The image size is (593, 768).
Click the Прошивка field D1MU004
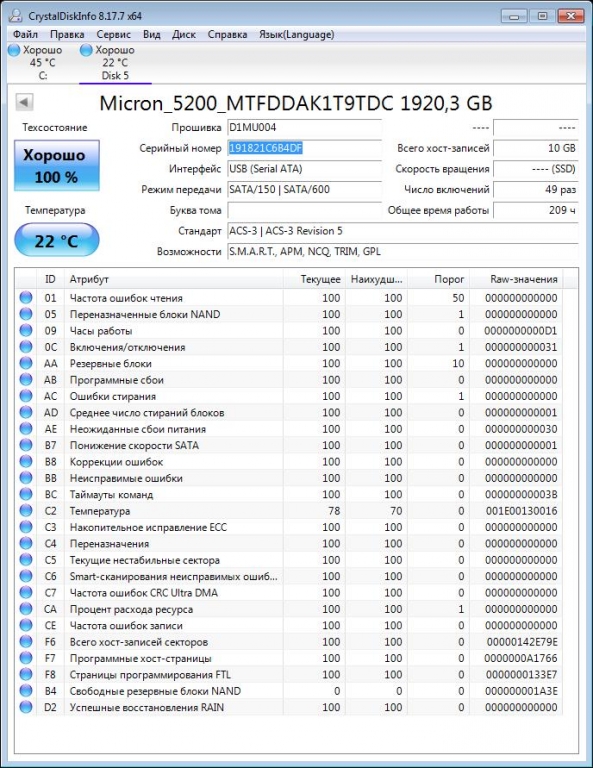click(x=304, y=128)
